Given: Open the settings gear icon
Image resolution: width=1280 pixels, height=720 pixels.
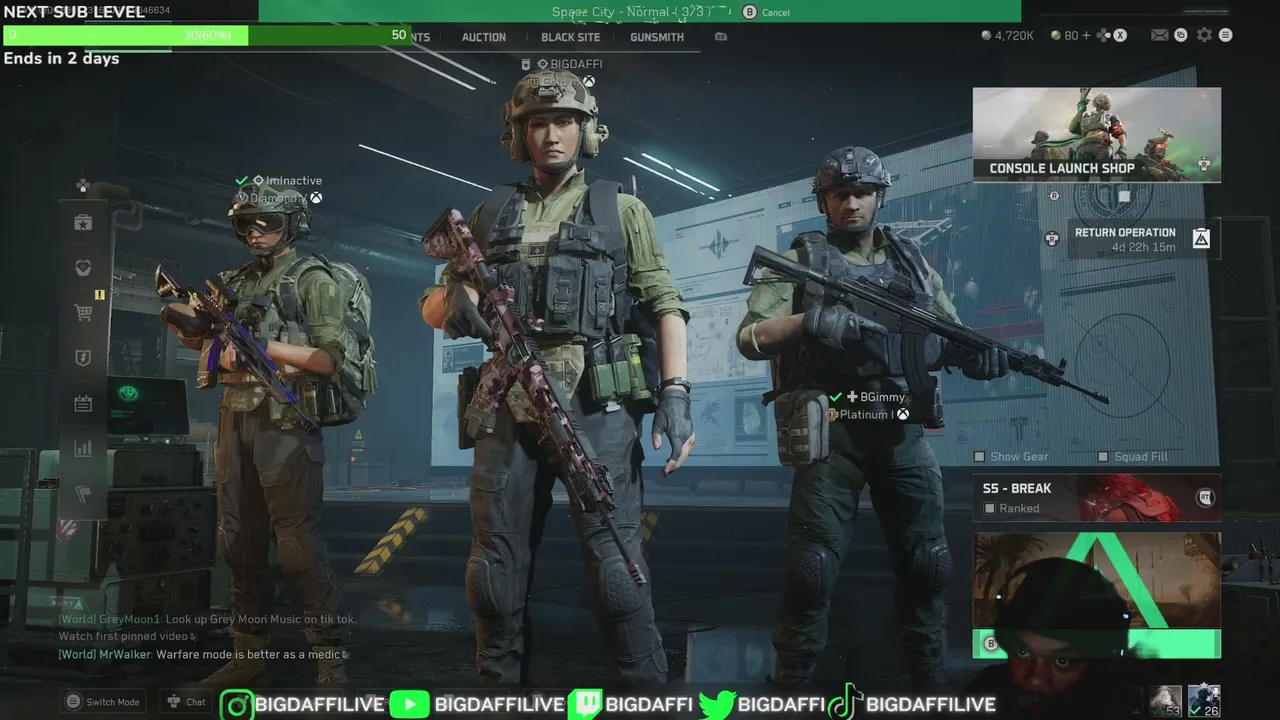Looking at the screenshot, I should (x=1204, y=35).
